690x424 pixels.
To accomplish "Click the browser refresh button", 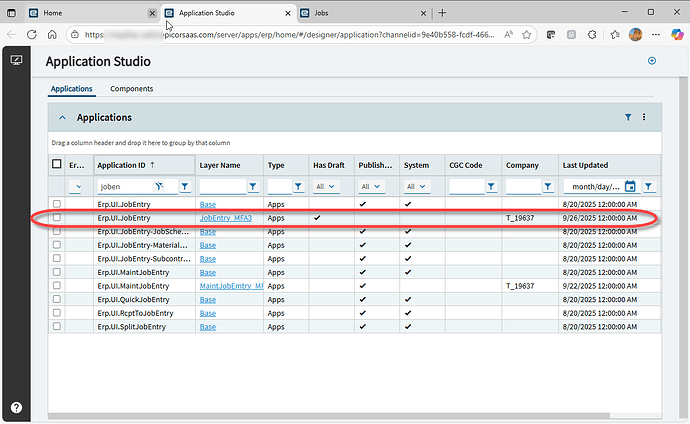I will coord(31,34).
